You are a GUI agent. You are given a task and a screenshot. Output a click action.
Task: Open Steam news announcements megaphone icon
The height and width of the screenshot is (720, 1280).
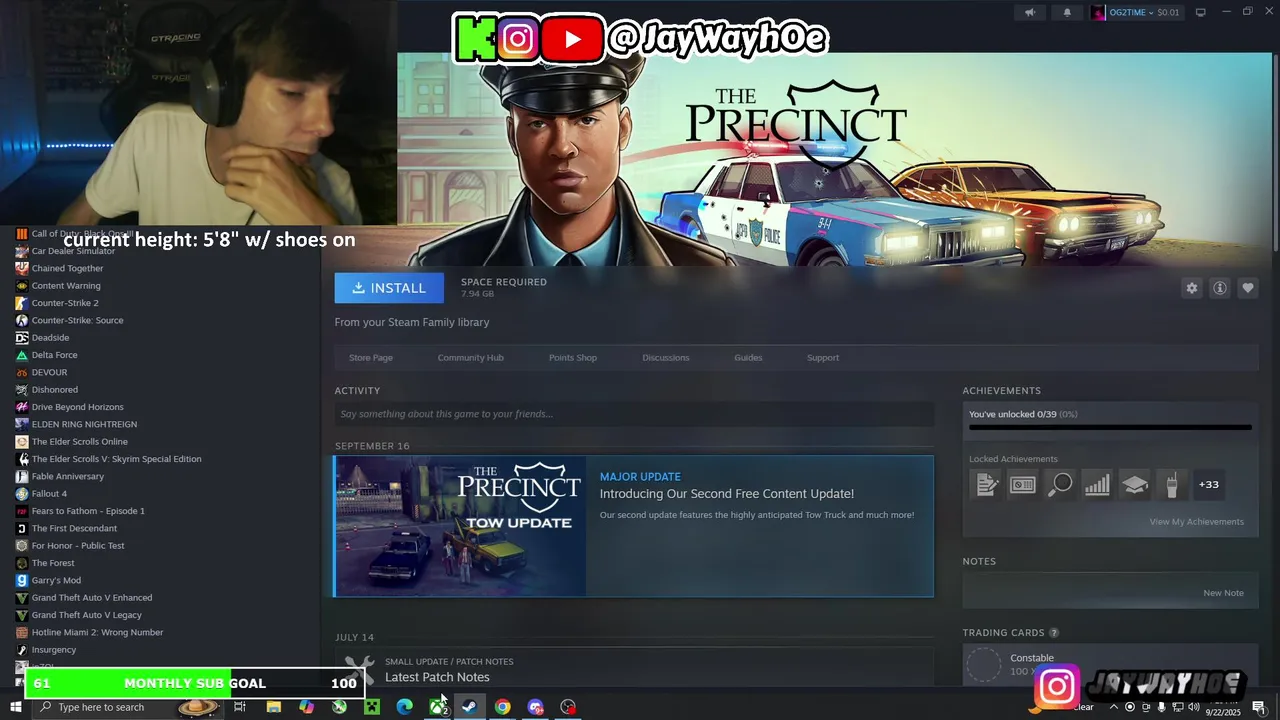(1030, 12)
